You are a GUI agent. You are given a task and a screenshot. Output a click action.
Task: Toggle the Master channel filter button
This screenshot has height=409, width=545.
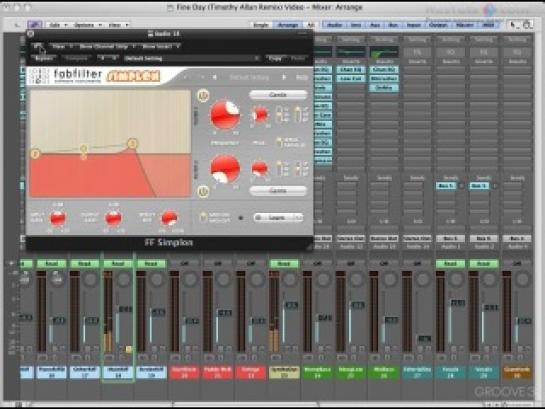click(x=464, y=25)
